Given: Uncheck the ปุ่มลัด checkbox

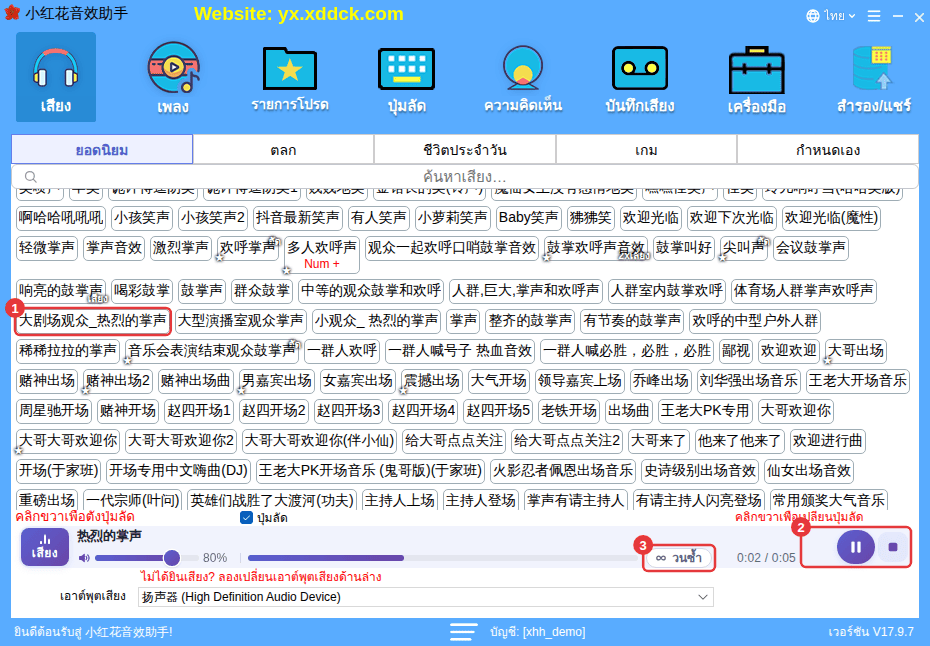Looking at the screenshot, I should pos(246,517).
